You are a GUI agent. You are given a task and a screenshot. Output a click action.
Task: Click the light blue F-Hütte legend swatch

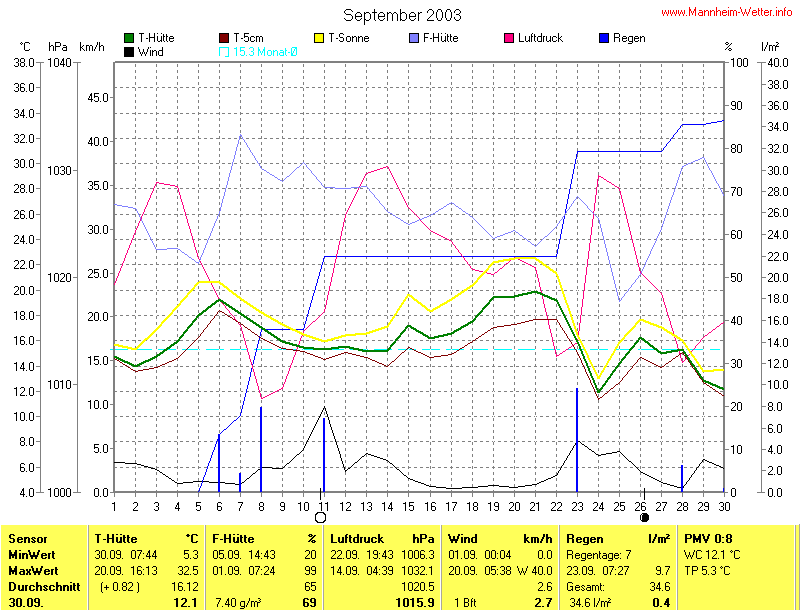[415, 38]
